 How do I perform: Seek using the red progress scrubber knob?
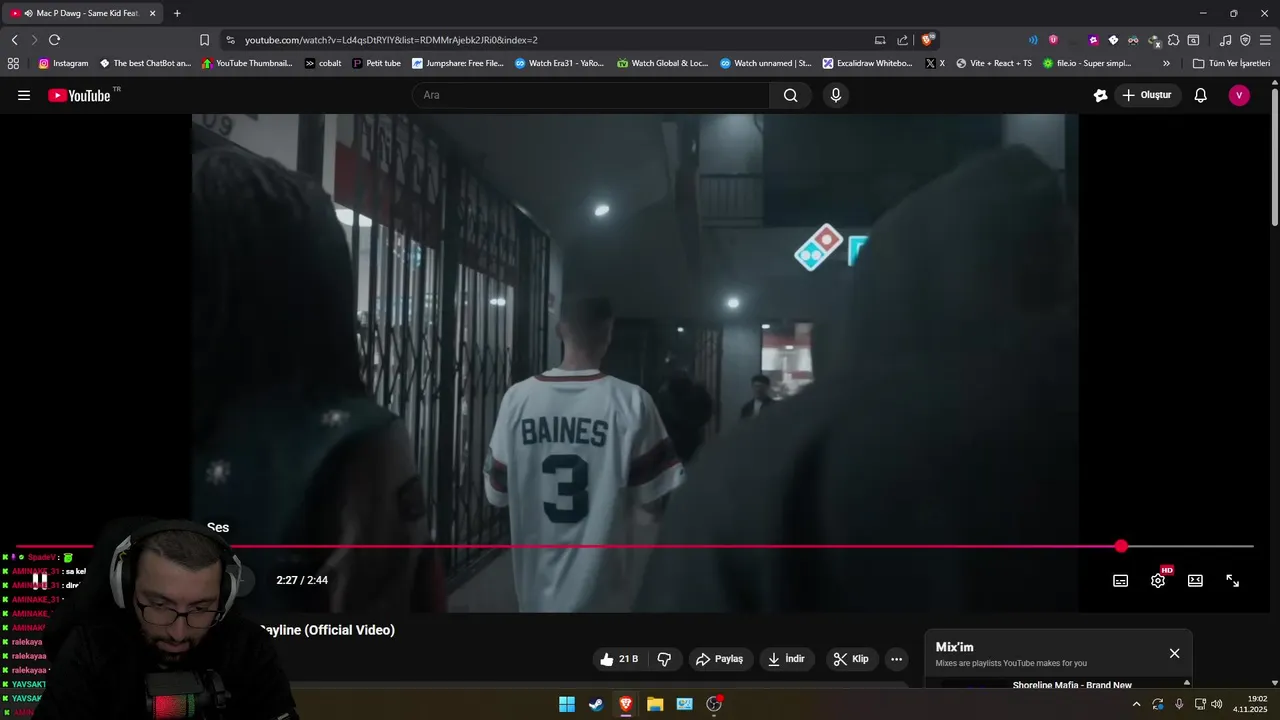1121,546
